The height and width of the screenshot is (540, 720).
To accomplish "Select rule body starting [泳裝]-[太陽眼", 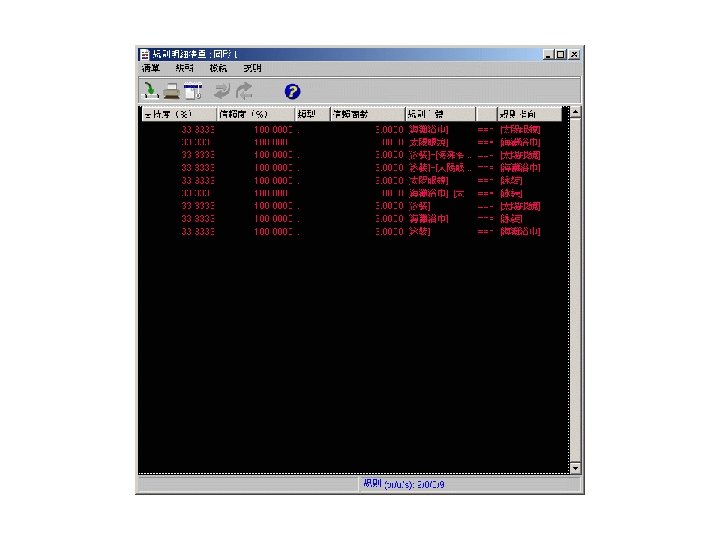I will click(x=440, y=168).
